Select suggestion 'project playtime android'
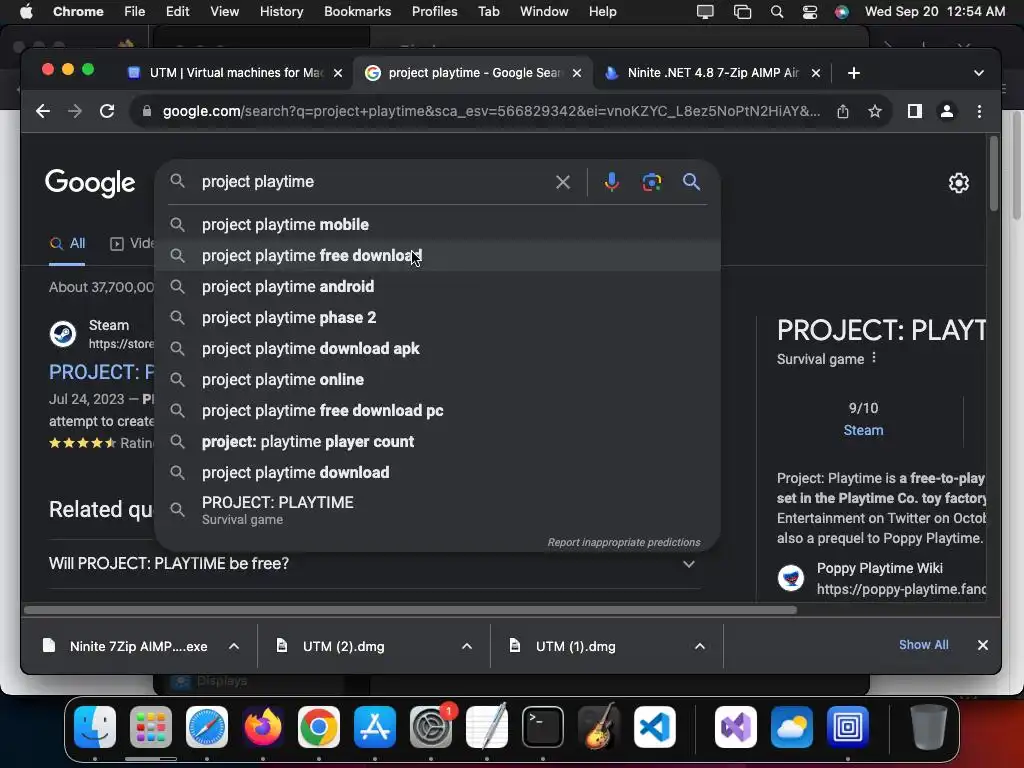This screenshot has height=768, width=1024. [438, 287]
